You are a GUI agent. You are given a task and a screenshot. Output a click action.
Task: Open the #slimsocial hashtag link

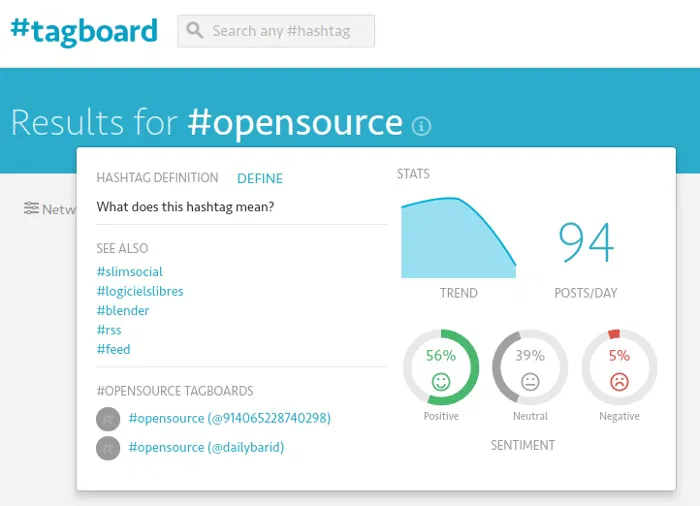point(129,272)
